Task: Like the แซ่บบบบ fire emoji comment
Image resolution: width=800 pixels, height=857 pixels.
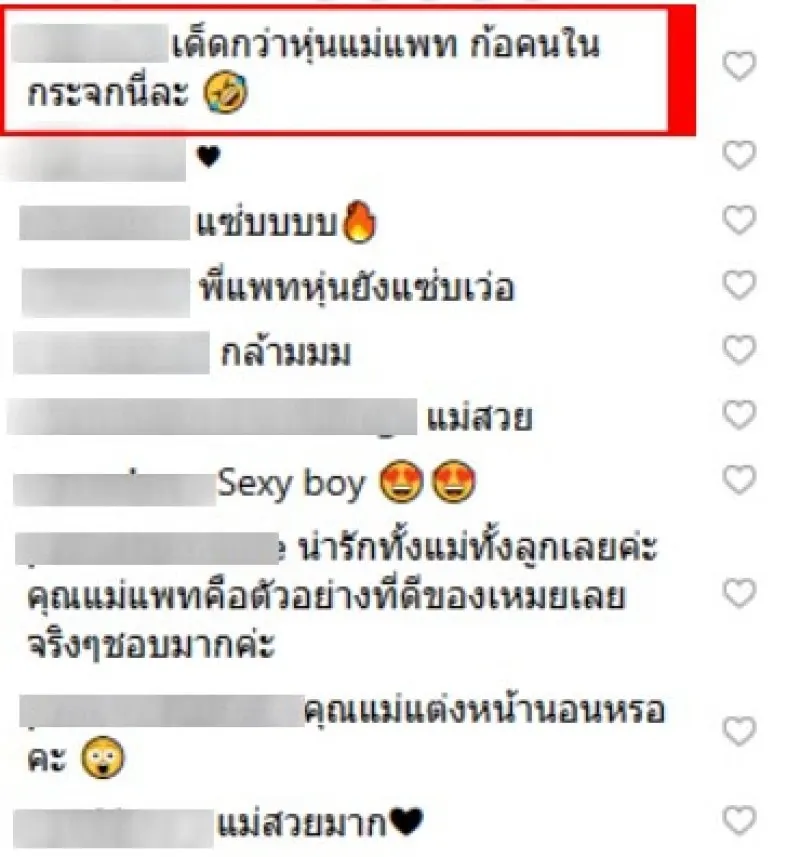Action: (739, 220)
